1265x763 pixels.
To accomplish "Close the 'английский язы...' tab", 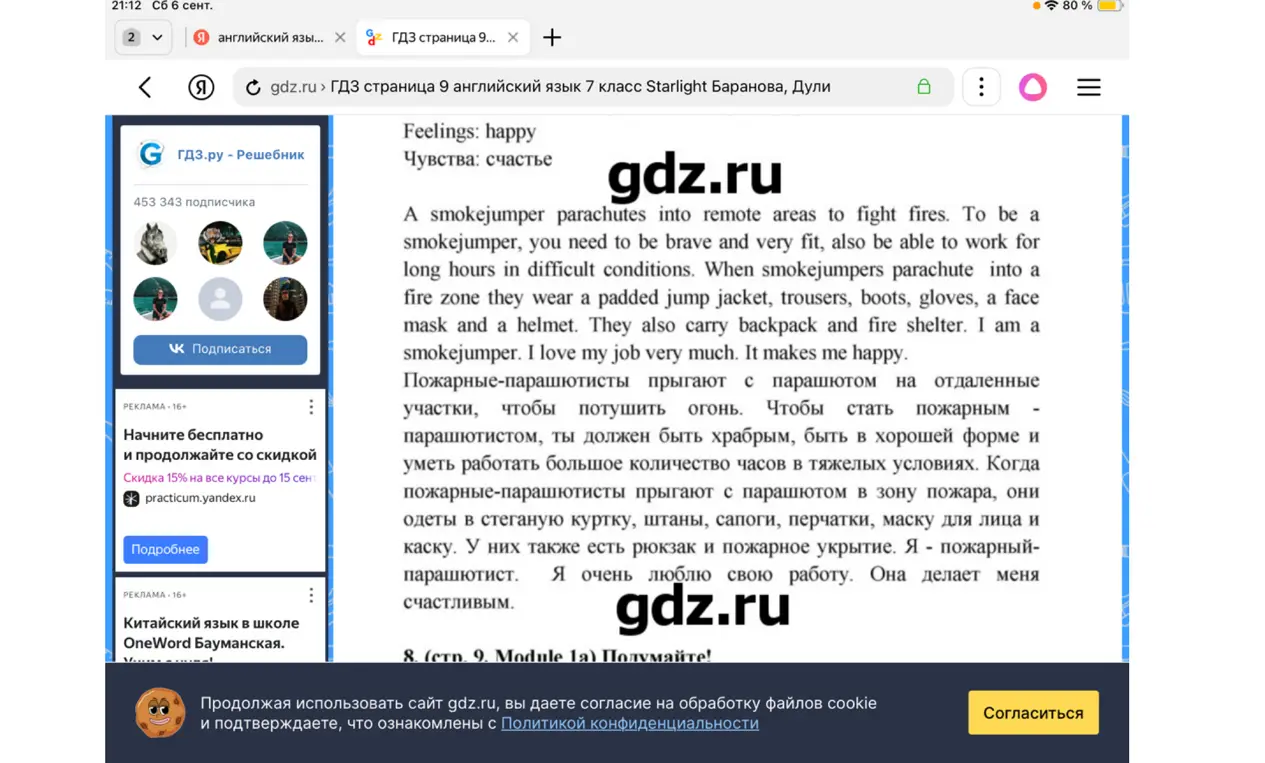I will pos(340,37).
